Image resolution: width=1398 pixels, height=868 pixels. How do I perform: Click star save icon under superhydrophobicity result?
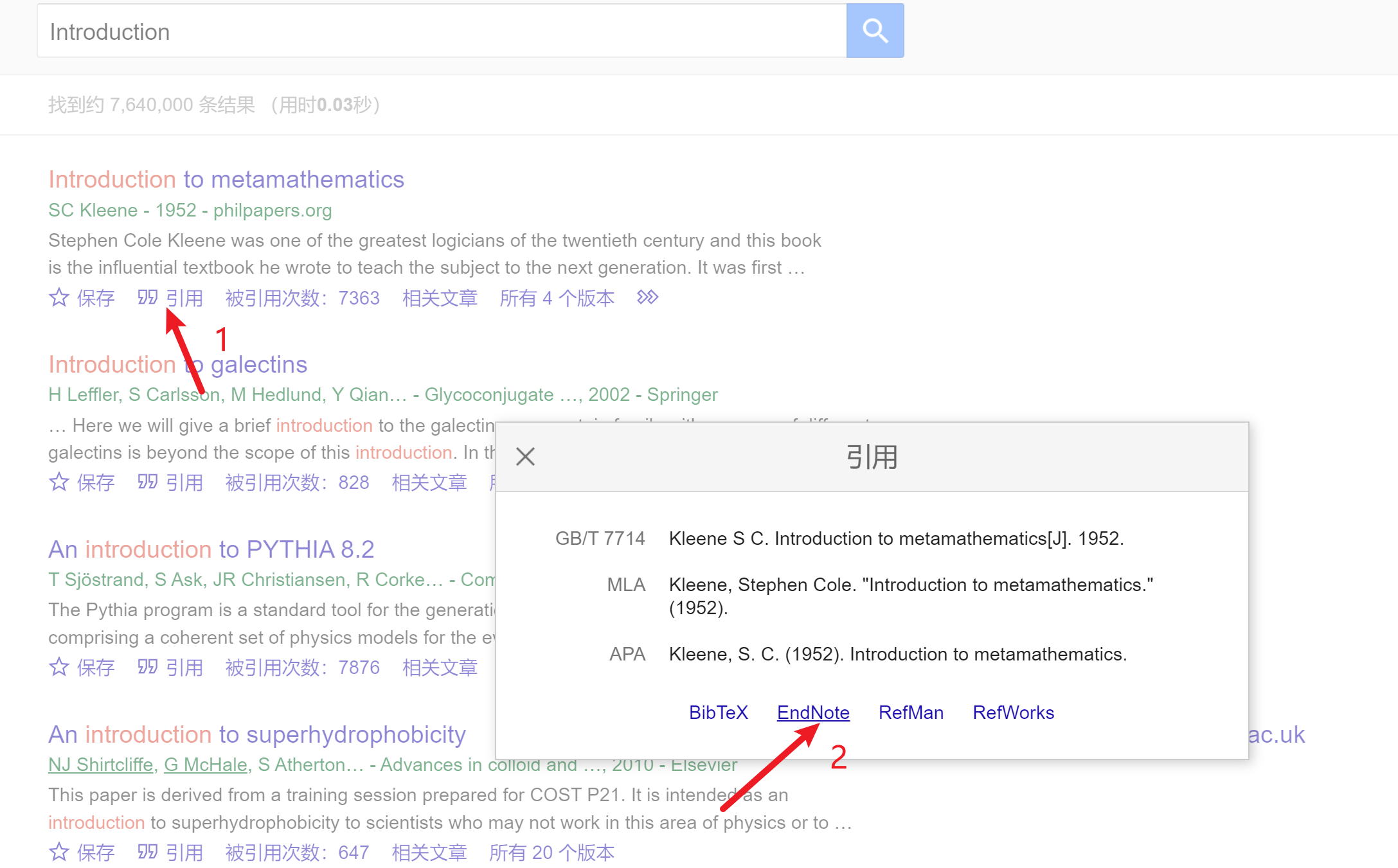pos(58,852)
